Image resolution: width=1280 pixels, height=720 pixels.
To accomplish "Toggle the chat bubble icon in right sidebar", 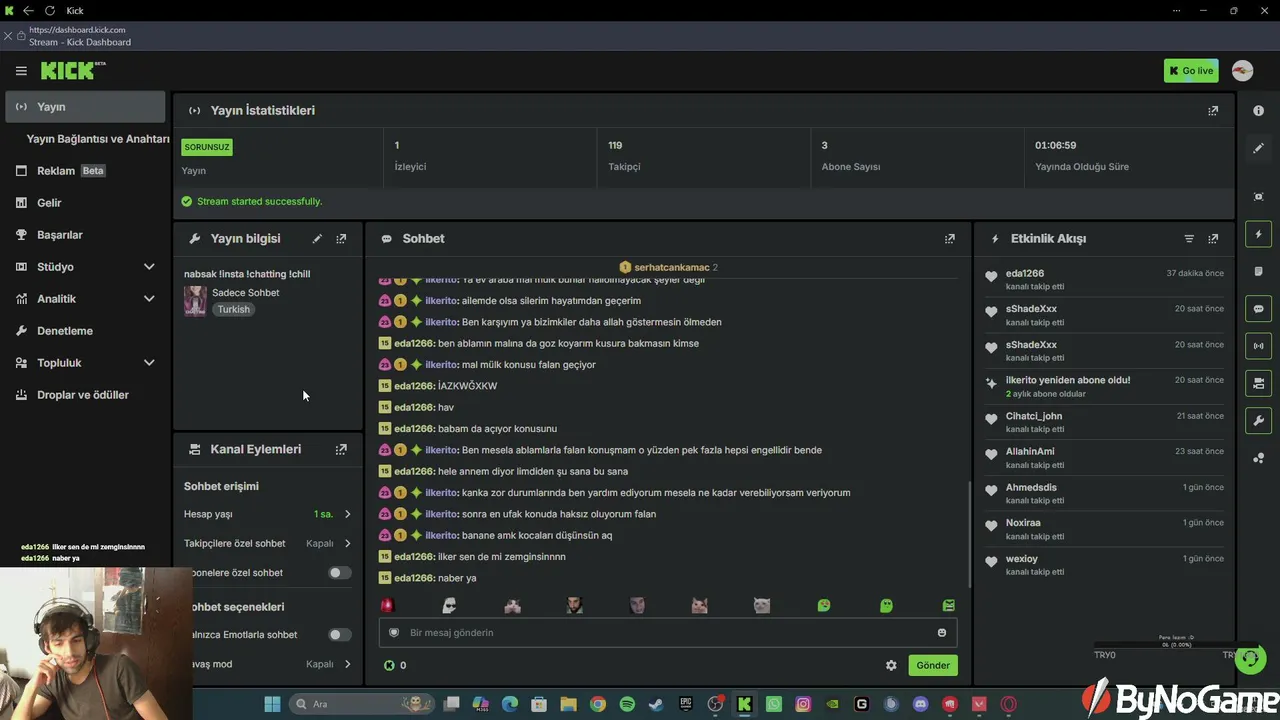I will point(1259,309).
